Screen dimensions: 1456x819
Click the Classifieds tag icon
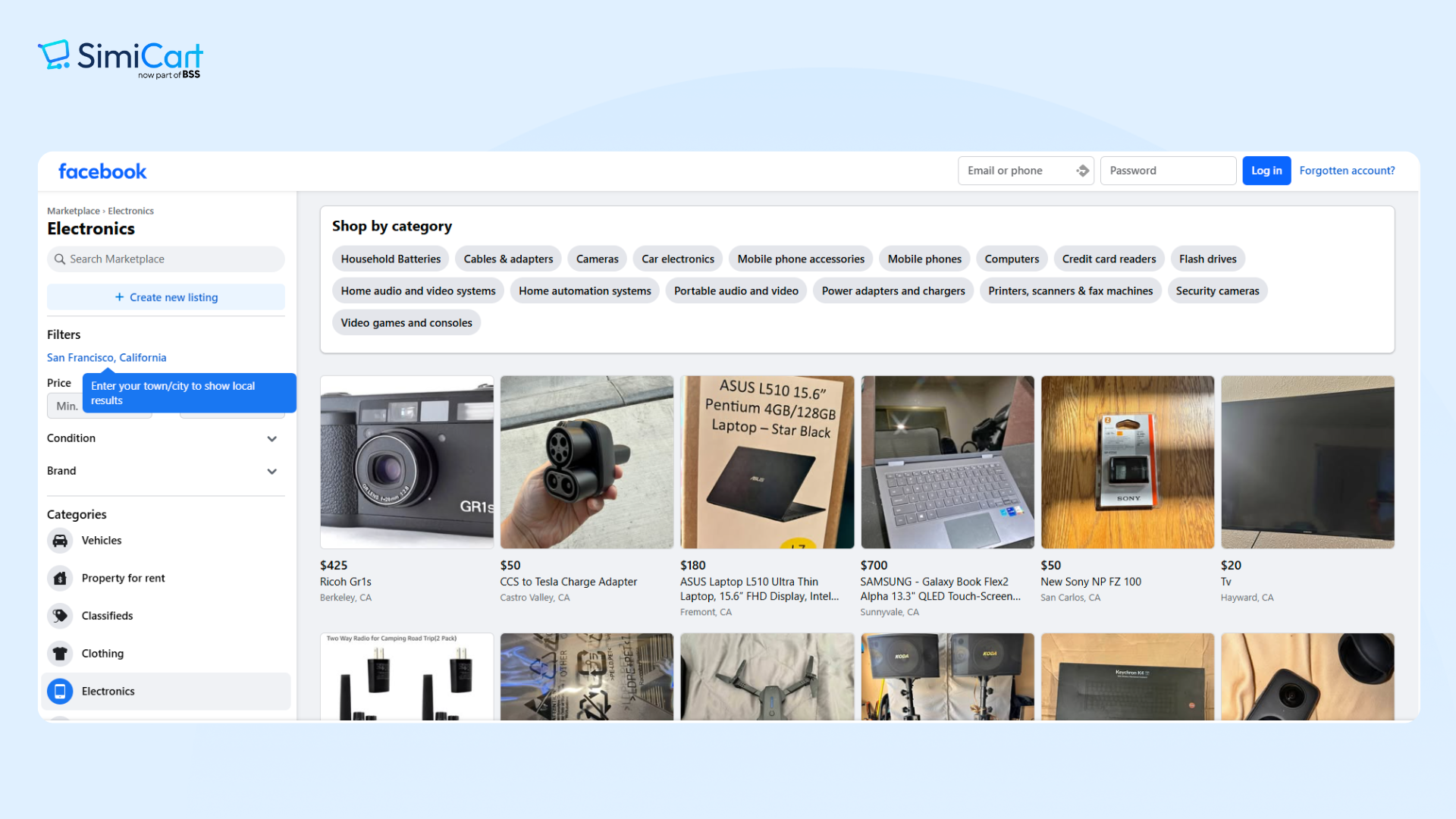coord(60,616)
